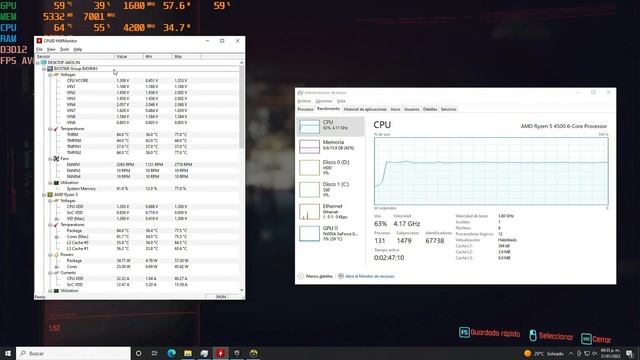Show hidden tray icons chevron
The width and height of the screenshot is (640, 360).
coord(571,353)
